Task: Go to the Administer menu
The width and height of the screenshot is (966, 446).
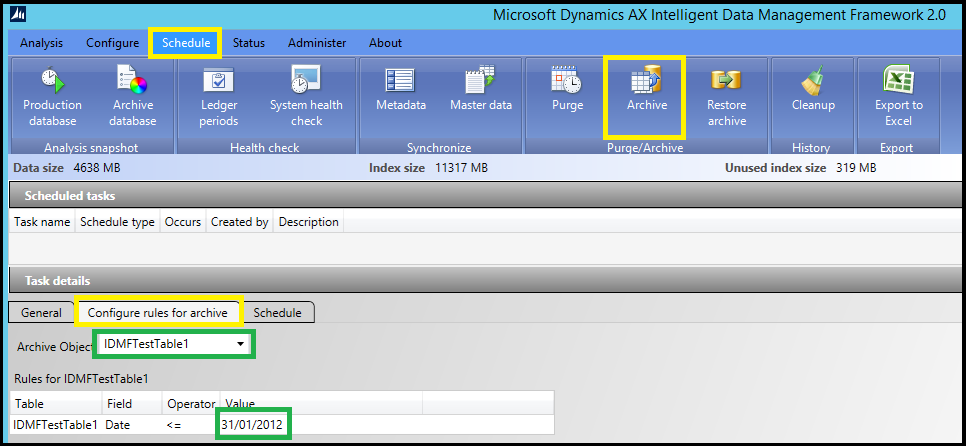Action: (317, 43)
